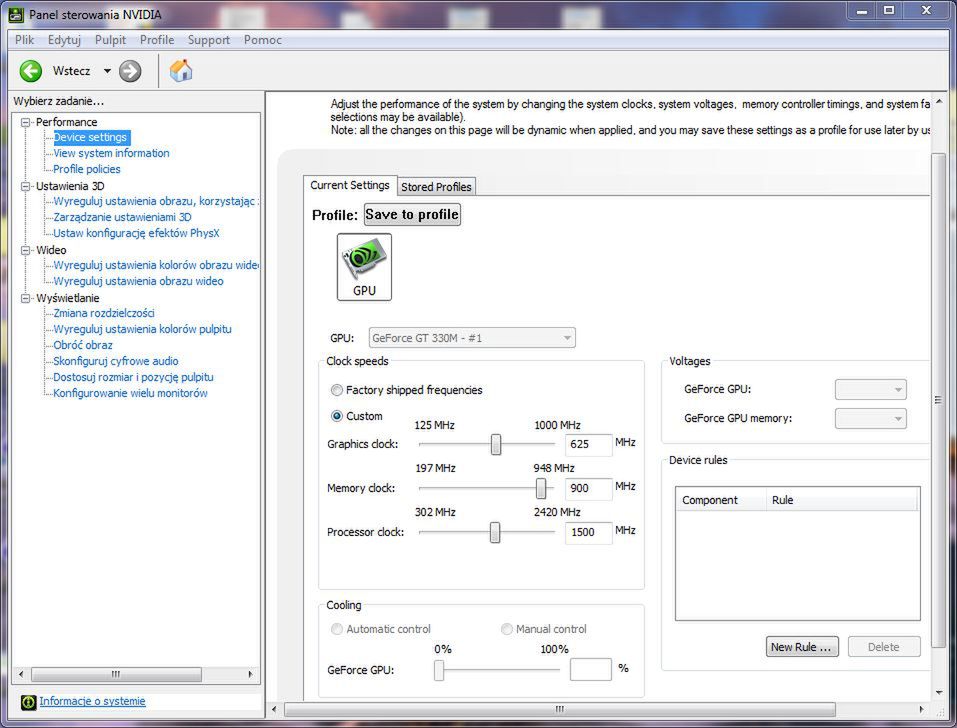Screen dimensions: 957x728
Task: Choose Automatic control cooling option
Action: [336, 629]
